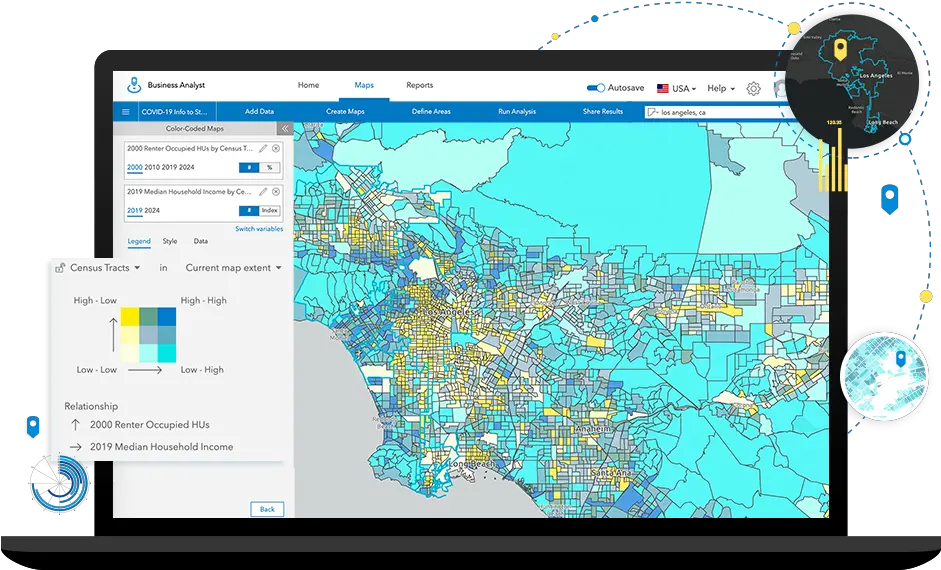
Task: Click the Business Analyst logo icon
Action: [x=134, y=85]
